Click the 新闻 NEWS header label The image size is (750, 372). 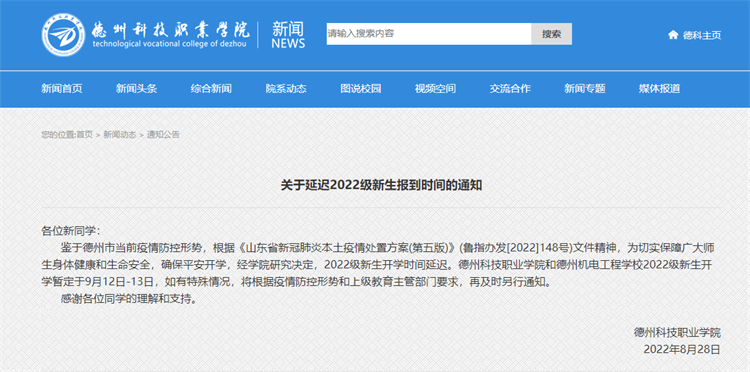coord(288,35)
